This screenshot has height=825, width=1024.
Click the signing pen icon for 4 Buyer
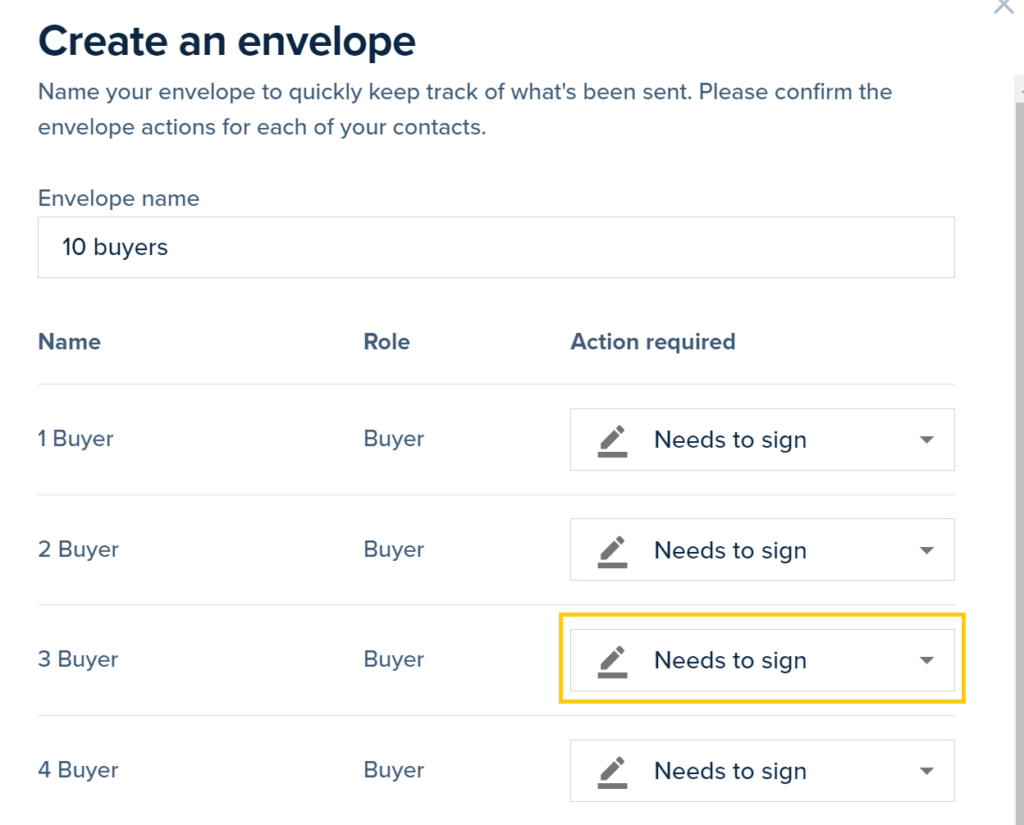coord(612,771)
